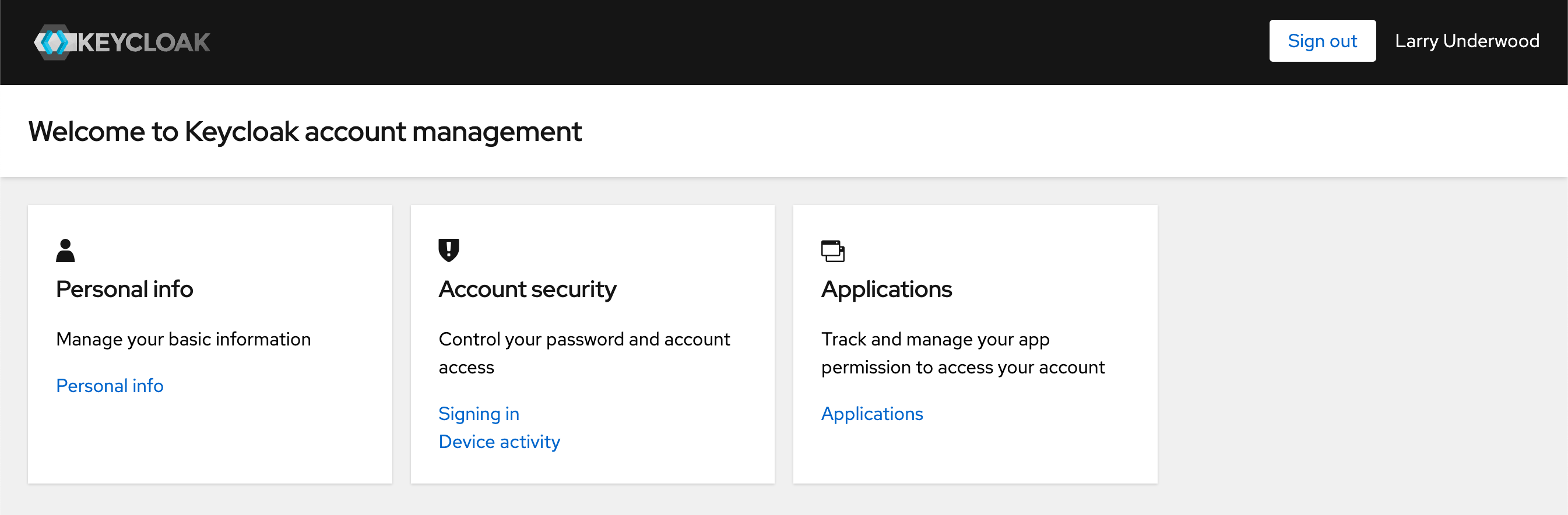Viewport: 1568px width, 515px height.
Task: Click the 'Control your password and account access' text
Action: coord(583,352)
